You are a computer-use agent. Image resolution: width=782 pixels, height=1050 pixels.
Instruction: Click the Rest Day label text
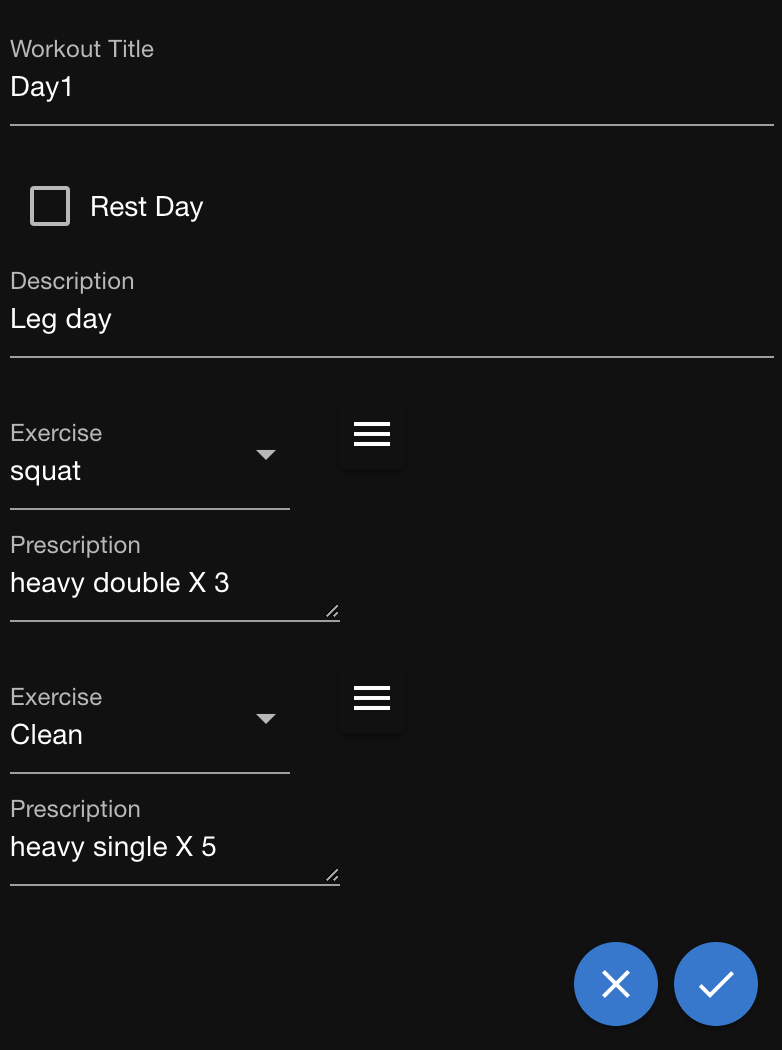click(x=147, y=207)
